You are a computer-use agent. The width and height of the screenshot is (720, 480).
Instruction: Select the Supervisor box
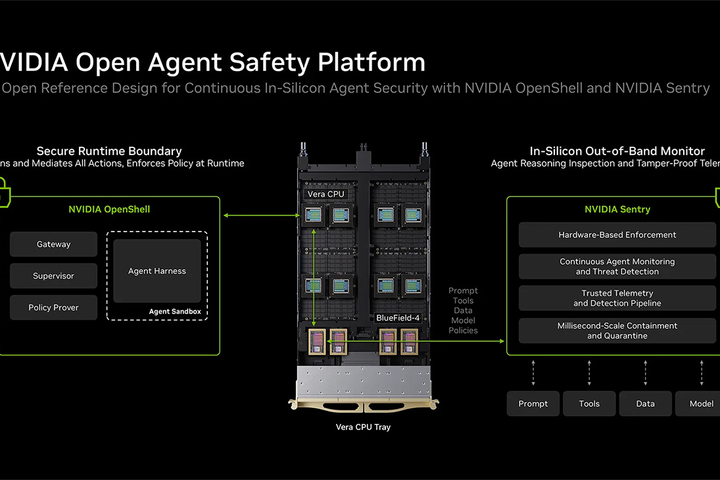coord(53,276)
